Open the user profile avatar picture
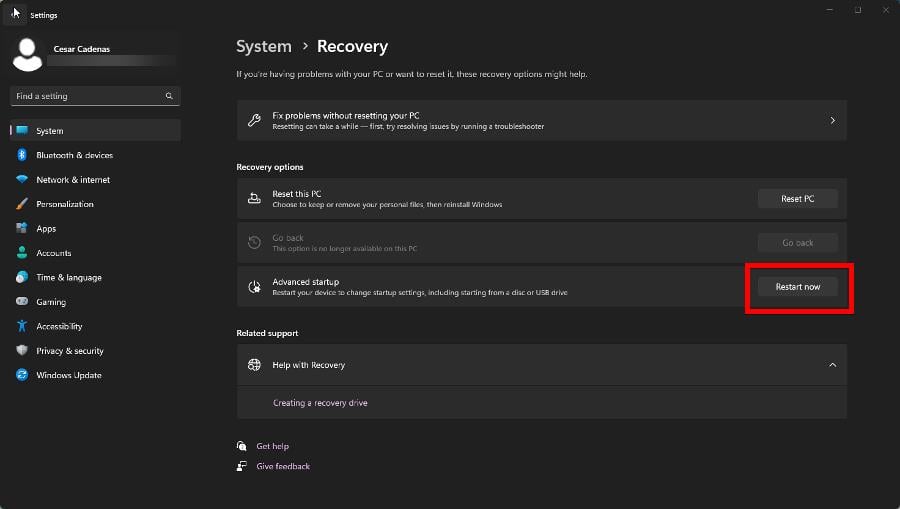The image size is (900, 509). [x=27, y=55]
